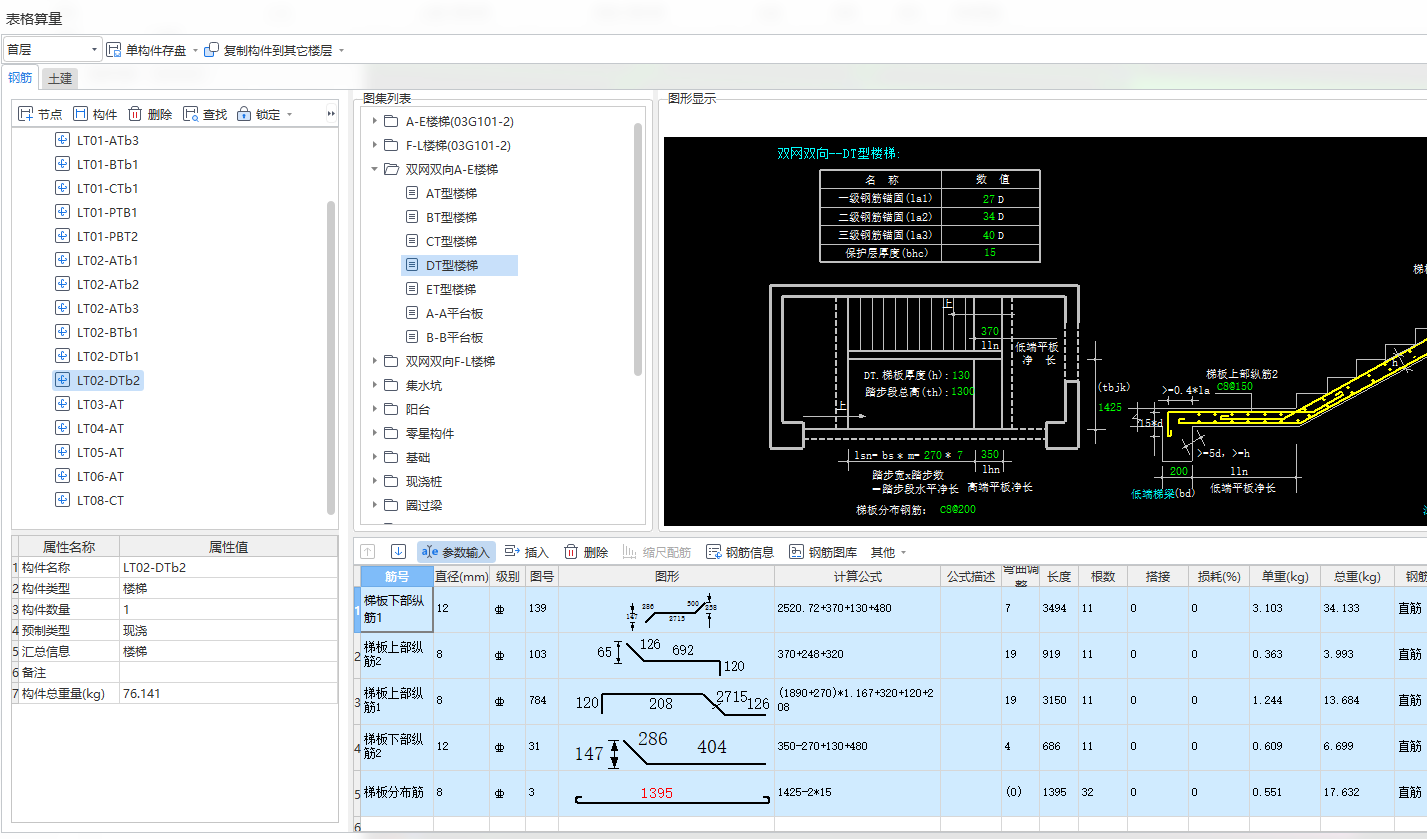The image size is (1427, 839).
Task: Click the 筋号 column header
Action: pyautogui.click(x=397, y=576)
